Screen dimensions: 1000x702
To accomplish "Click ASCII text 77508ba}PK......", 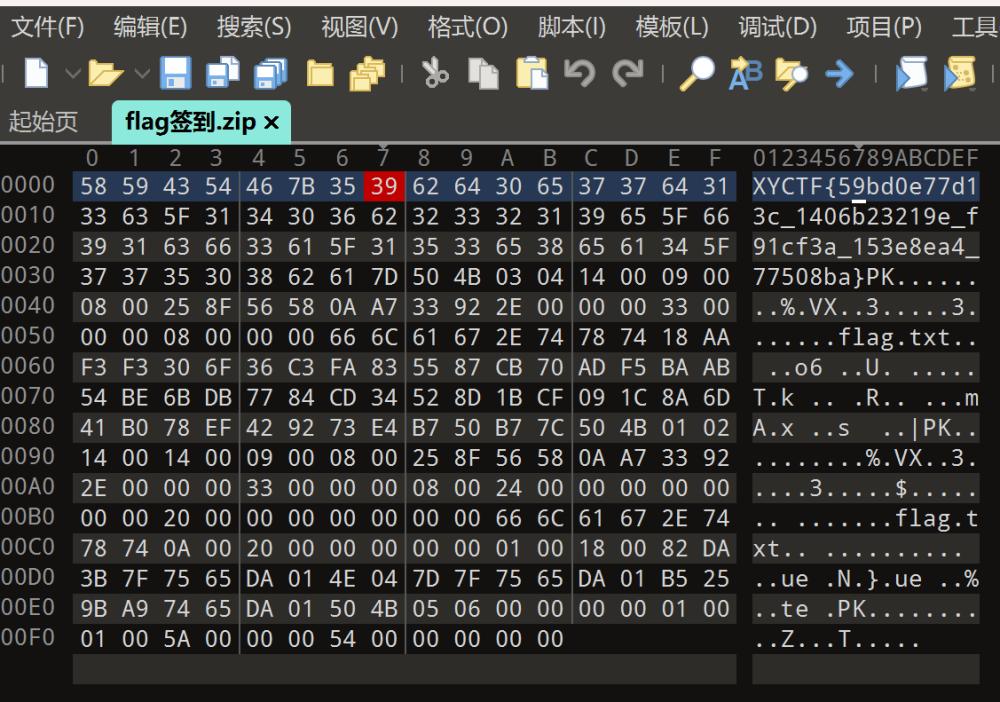I will (x=823, y=277).
